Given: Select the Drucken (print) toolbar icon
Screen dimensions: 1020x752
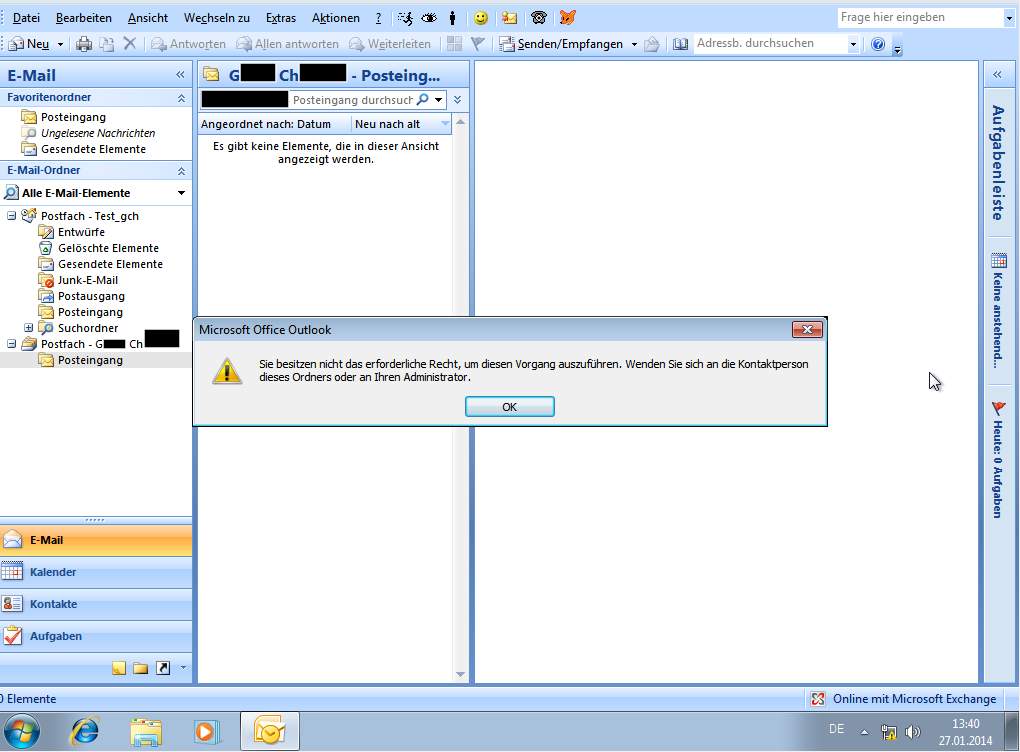Looking at the screenshot, I should click(x=84, y=43).
